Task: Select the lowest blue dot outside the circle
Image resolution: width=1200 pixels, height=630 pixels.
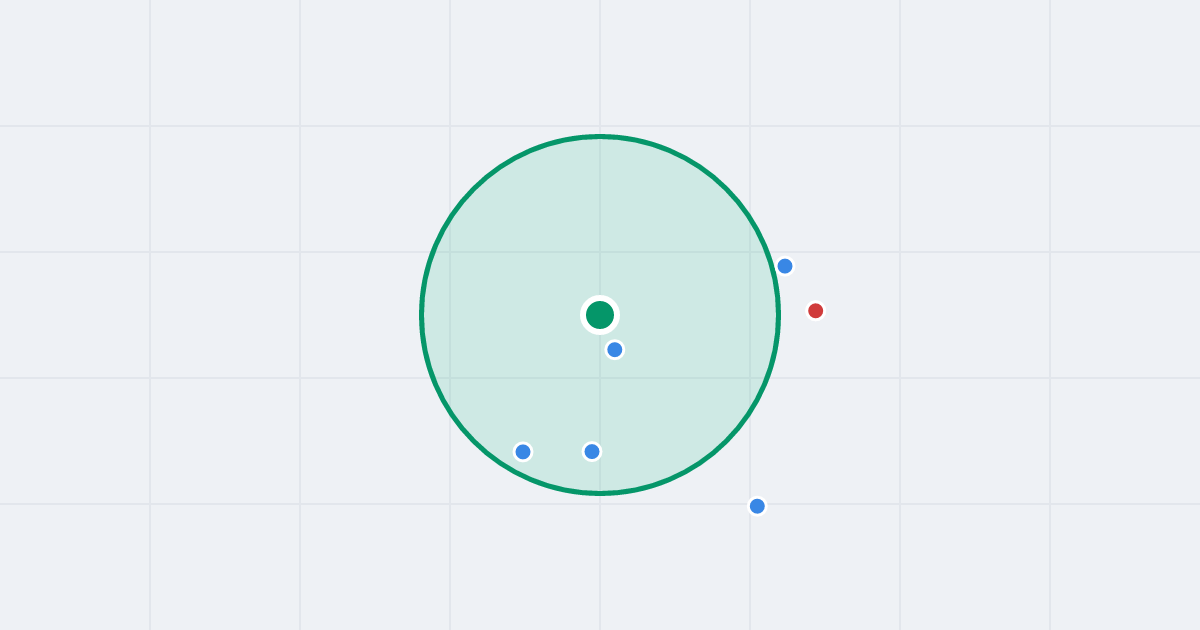Action: 757,506
